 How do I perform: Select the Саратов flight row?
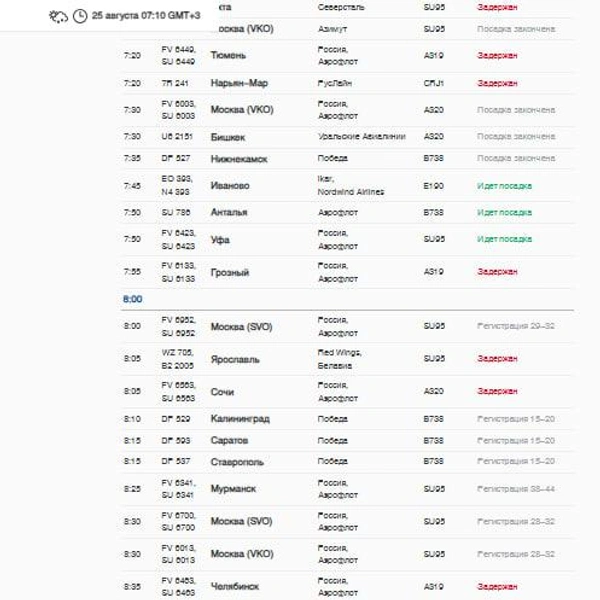tap(347, 440)
